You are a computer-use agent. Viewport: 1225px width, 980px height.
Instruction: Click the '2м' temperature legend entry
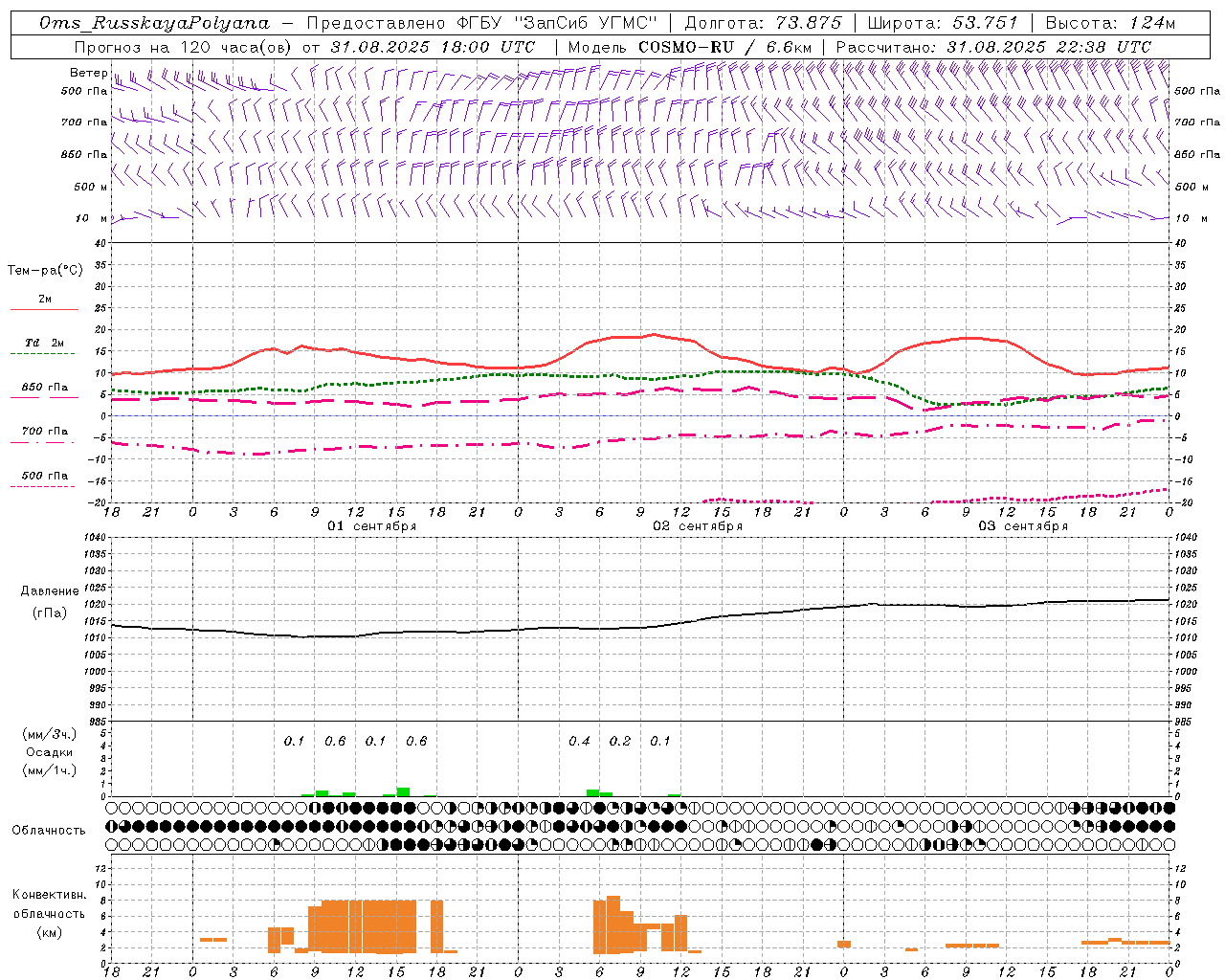tap(45, 300)
